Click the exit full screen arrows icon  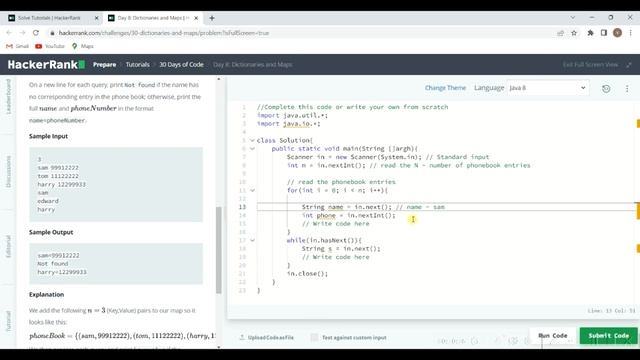629,64
